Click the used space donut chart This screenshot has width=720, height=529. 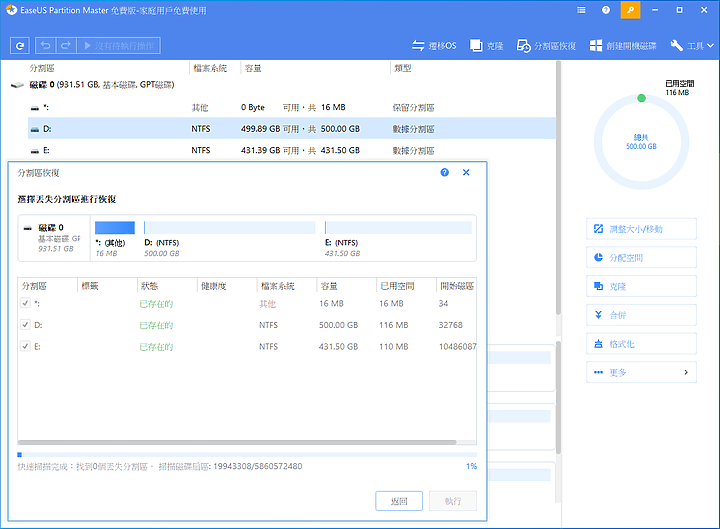coord(641,142)
